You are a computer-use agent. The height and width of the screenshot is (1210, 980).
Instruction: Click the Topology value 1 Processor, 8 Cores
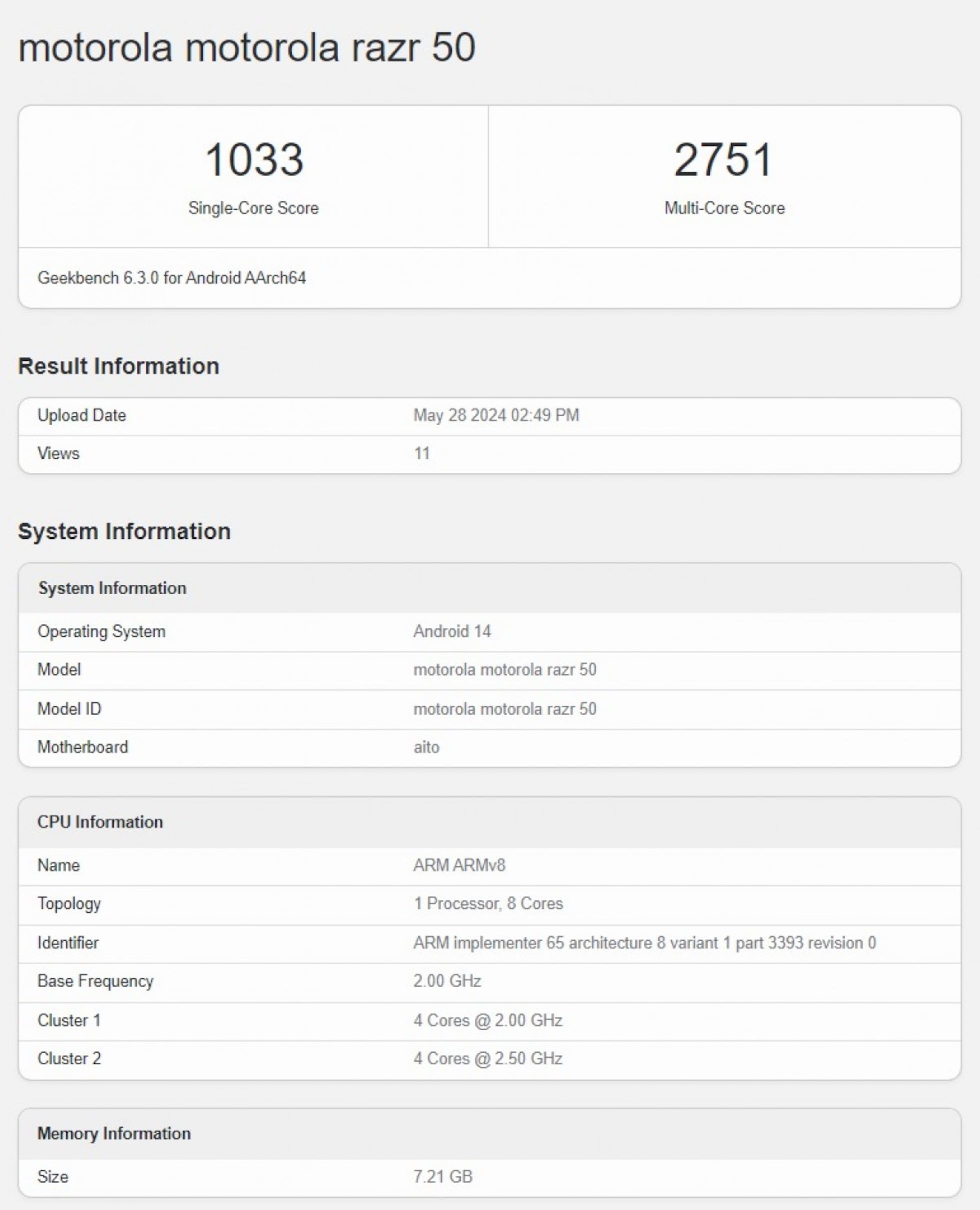[488, 903]
